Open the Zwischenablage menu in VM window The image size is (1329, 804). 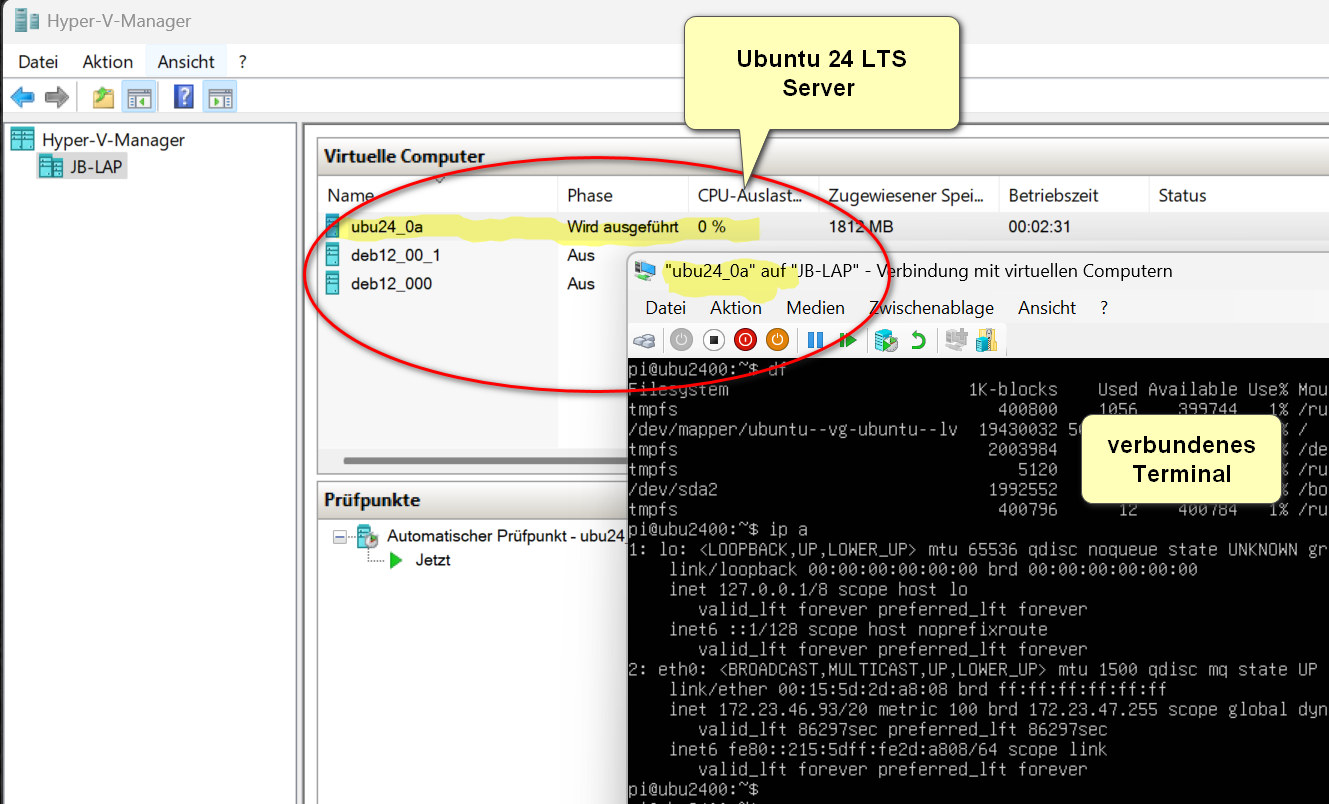coord(931,308)
